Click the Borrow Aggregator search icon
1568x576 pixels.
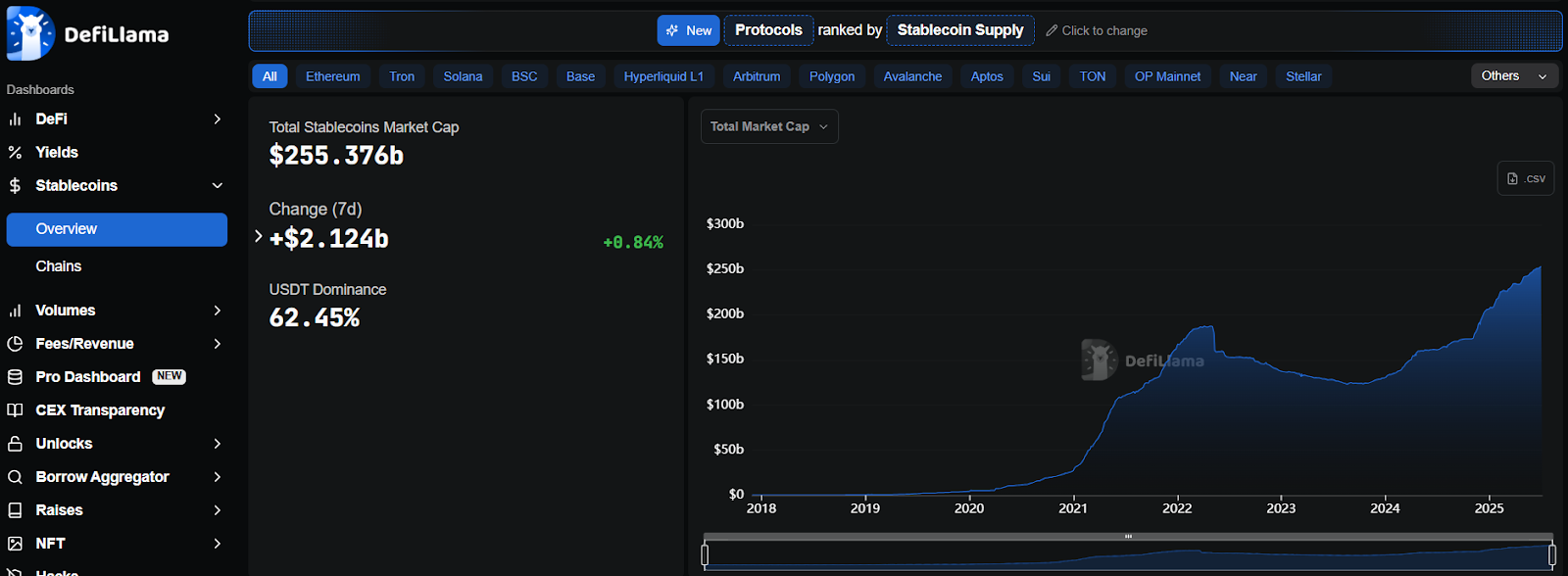click(x=15, y=477)
